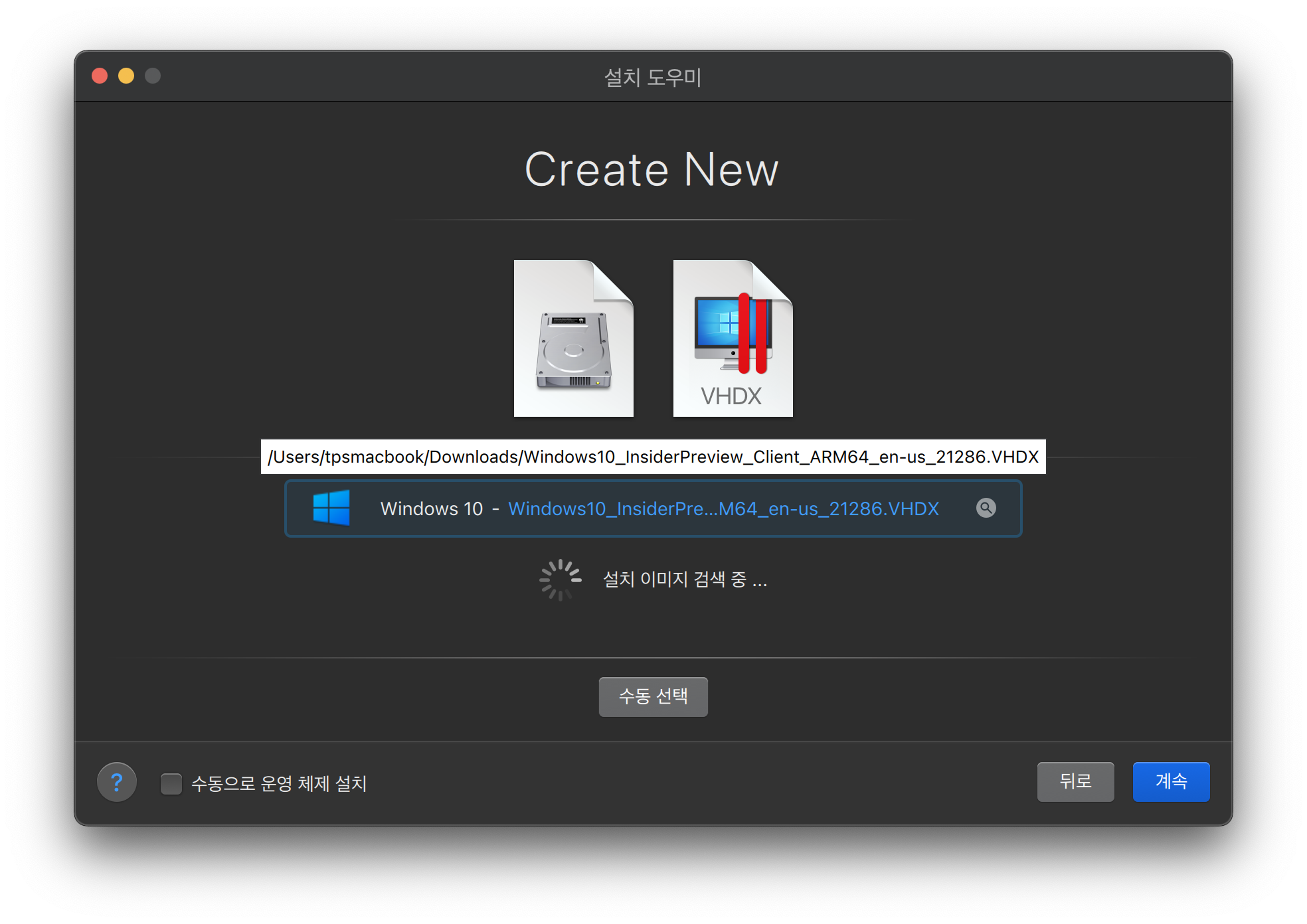Click the magnifier reveal icon in the Windows 10 row
Viewport: 1307px width, 924px height.
pyautogui.click(x=986, y=508)
